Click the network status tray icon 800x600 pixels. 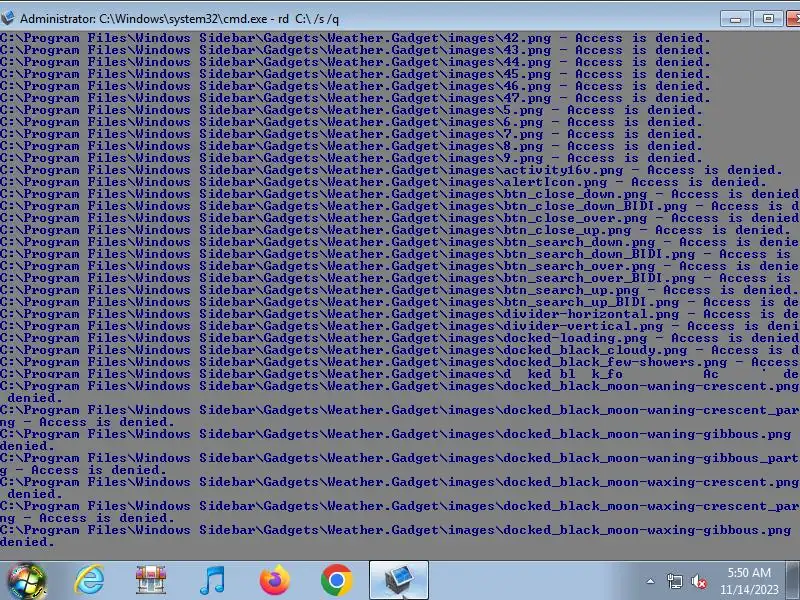point(674,581)
